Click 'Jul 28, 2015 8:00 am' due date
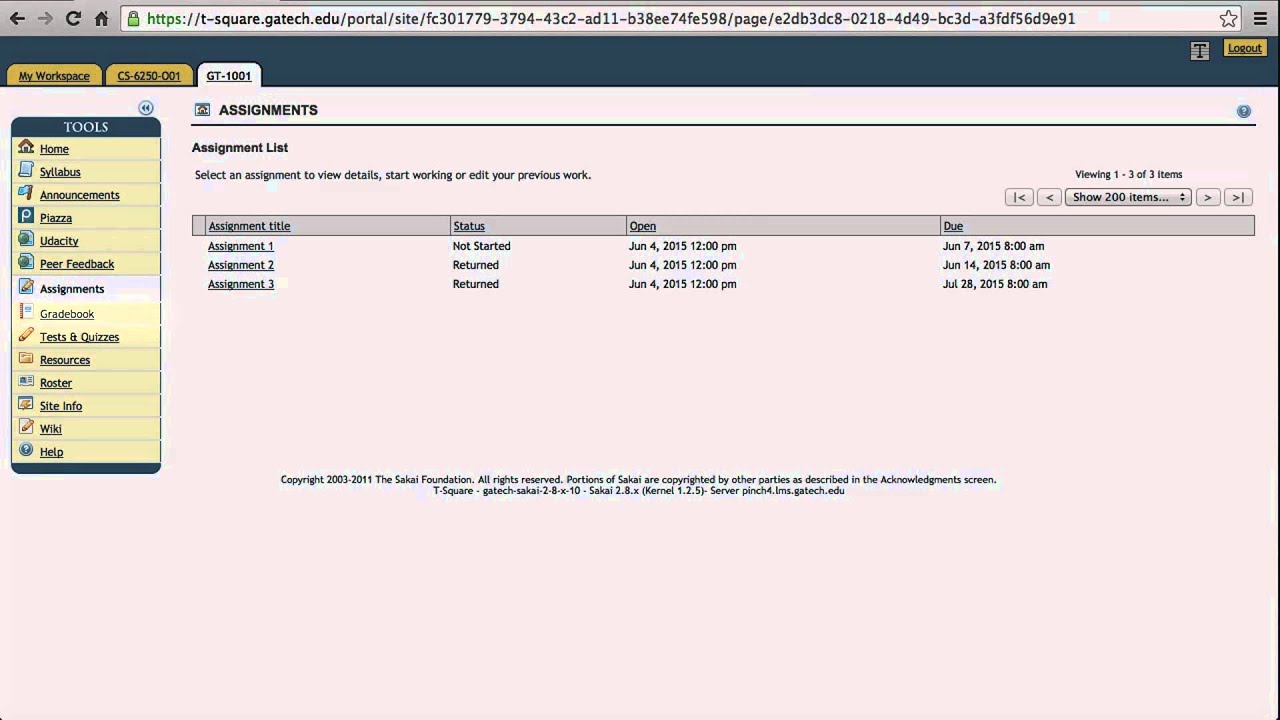Image resolution: width=1280 pixels, height=720 pixels. coord(995,284)
